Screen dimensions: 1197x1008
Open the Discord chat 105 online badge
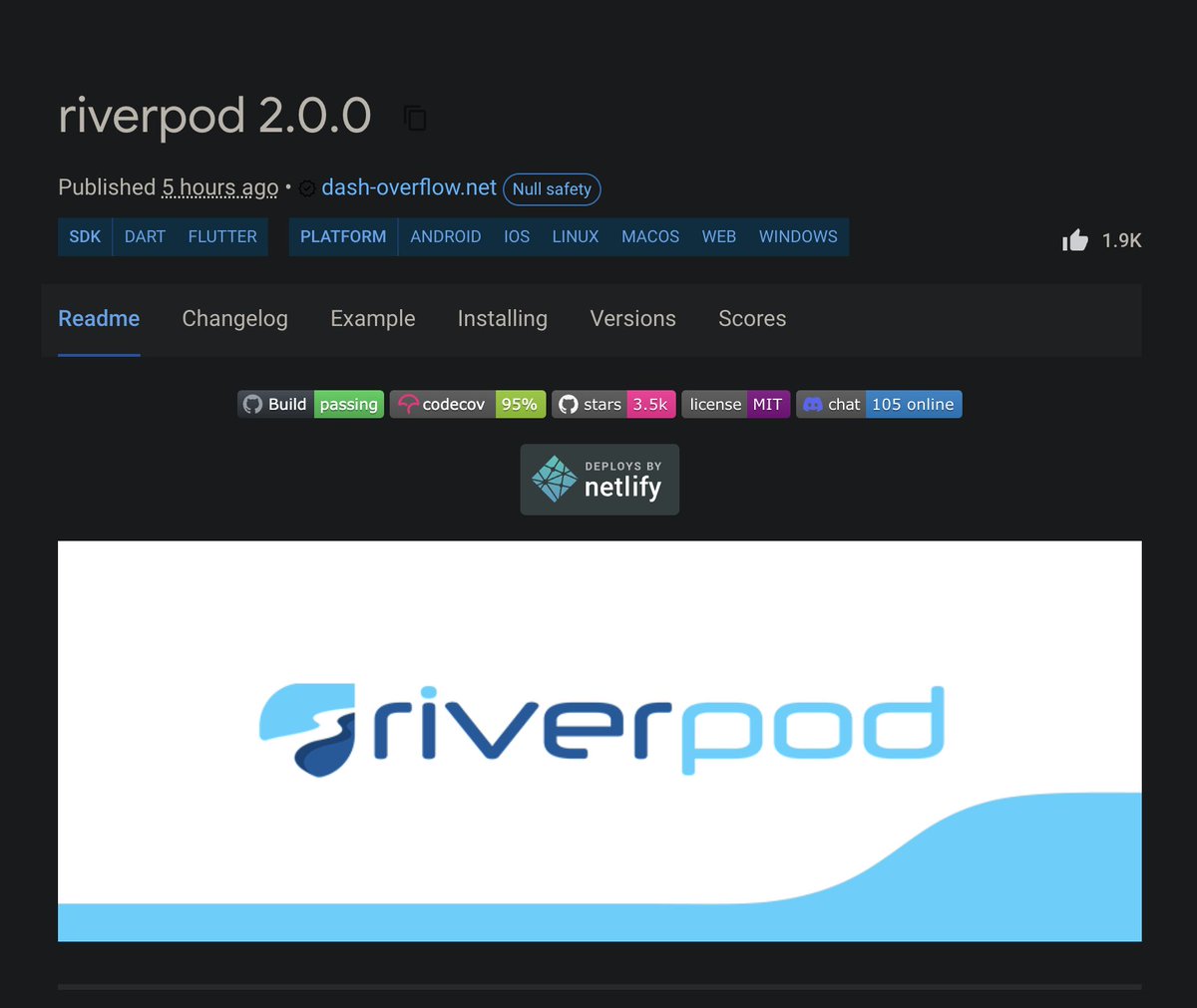pos(879,404)
